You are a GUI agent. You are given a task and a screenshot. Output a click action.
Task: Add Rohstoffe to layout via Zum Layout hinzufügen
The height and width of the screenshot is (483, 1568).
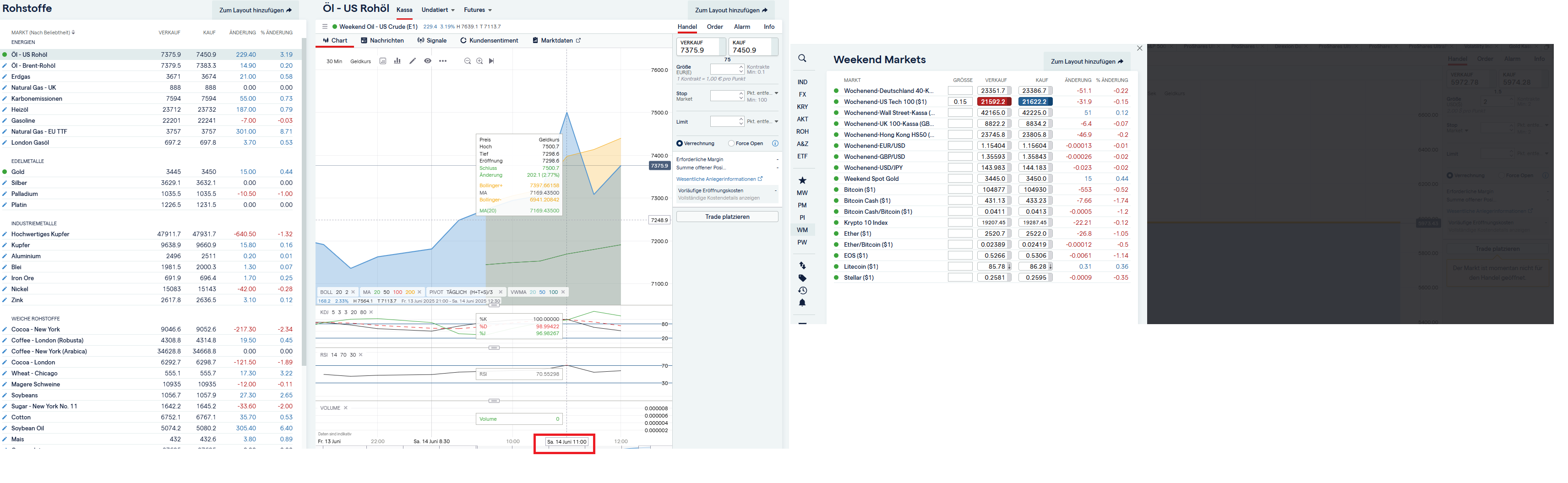point(256,11)
